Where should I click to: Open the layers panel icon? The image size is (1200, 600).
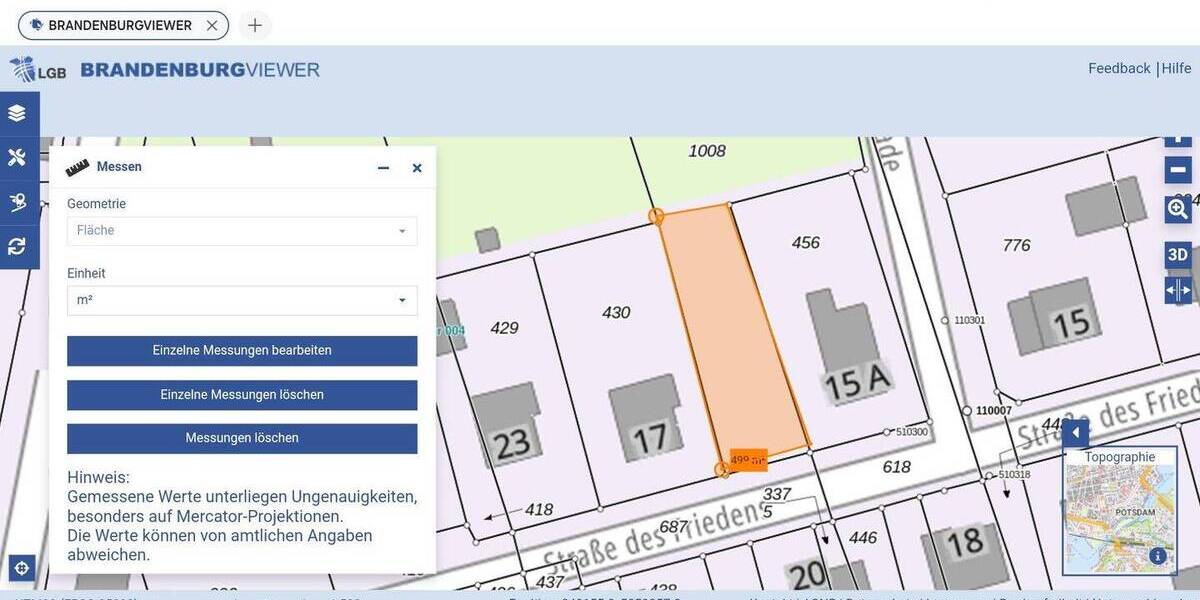click(17, 112)
